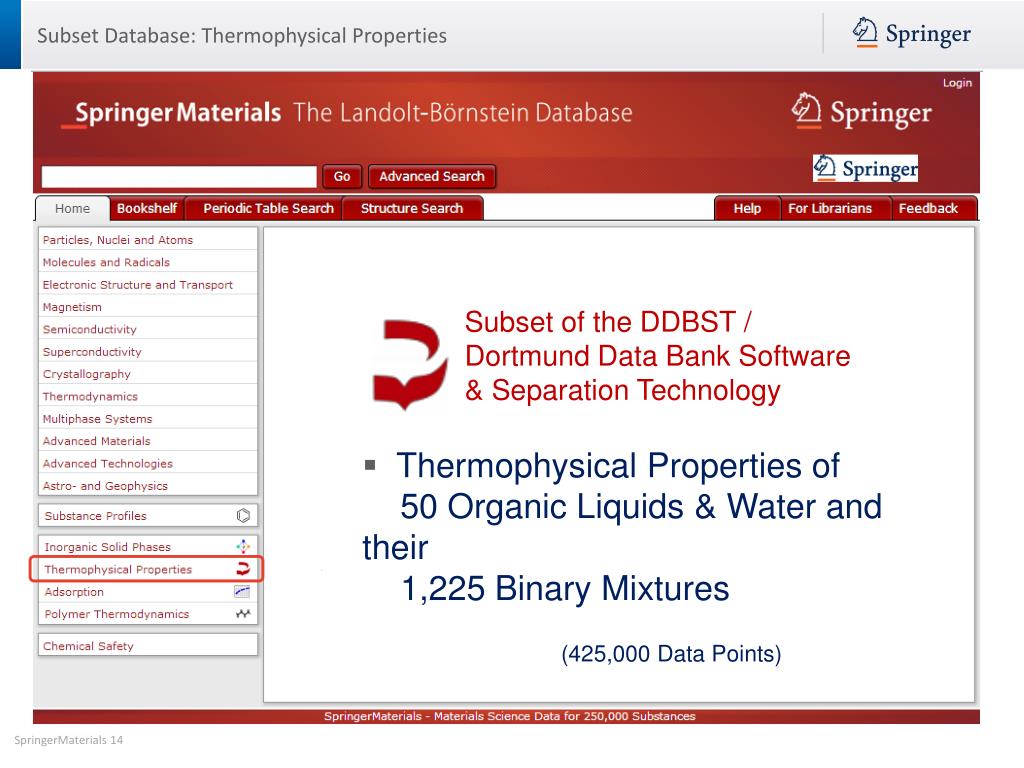Open Particles, Nuclei and Atoms category
Image resolution: width=1024 pixels, height=768 pixels.
tap(148, 240)
